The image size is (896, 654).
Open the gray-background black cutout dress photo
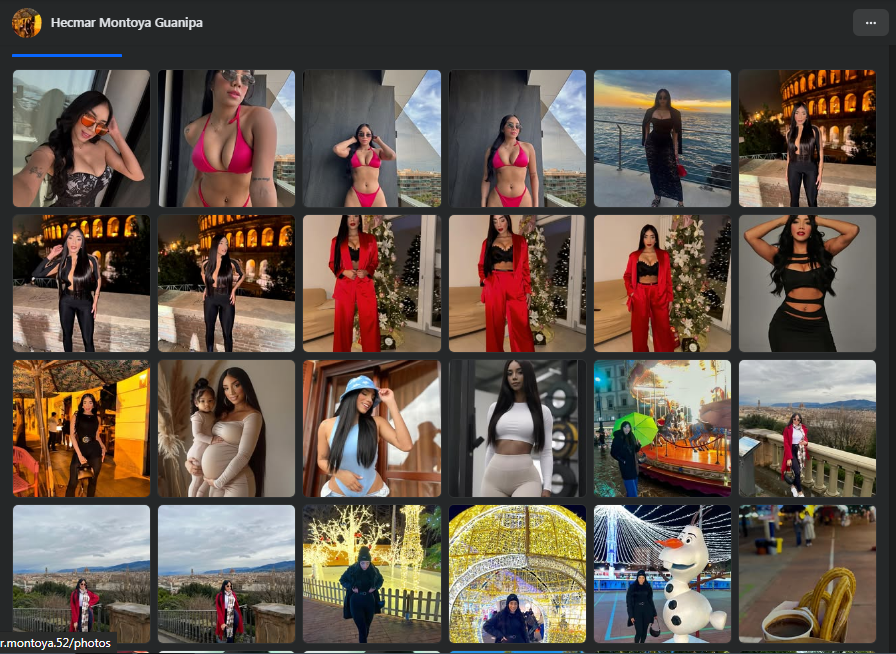tap(807, 283)
